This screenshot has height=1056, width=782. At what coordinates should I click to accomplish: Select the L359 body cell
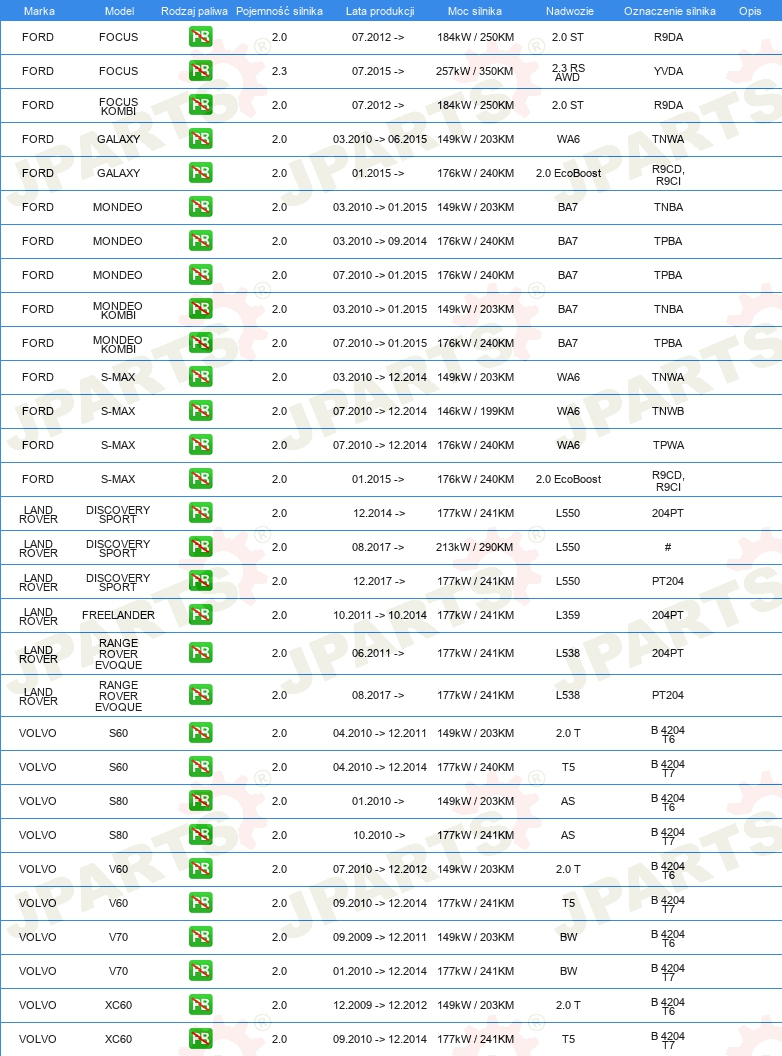coord(568,615)
